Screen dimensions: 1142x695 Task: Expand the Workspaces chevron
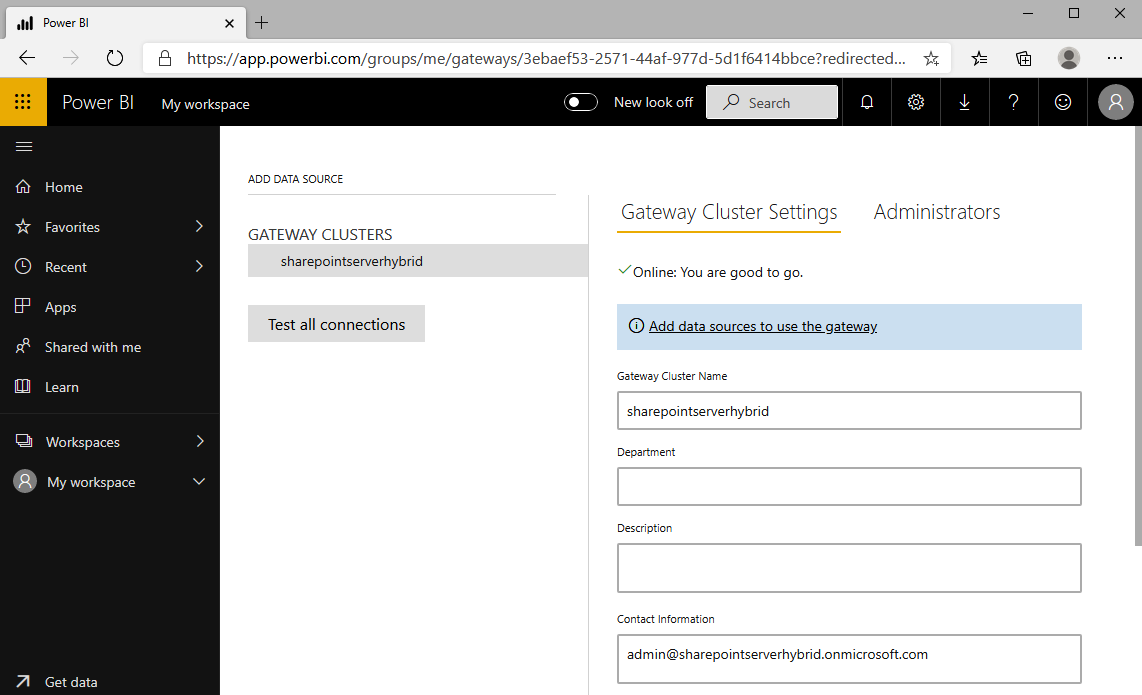point(199,441)
